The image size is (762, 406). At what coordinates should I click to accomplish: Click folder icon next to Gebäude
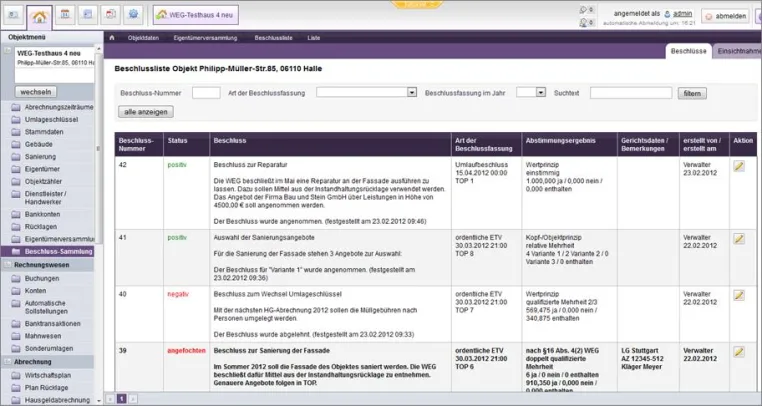(16, 144)
